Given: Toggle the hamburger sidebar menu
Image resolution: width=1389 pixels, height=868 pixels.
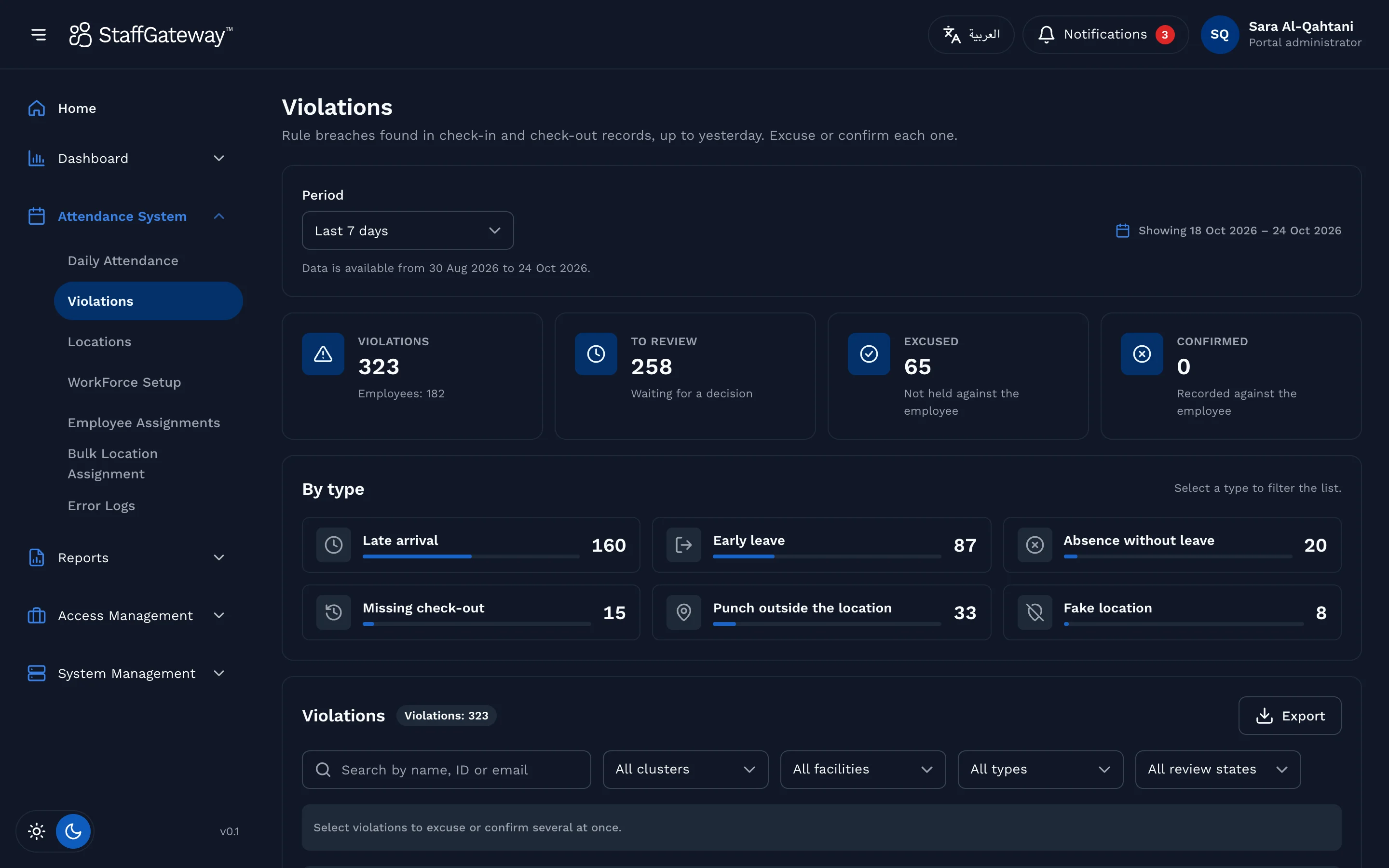Looking at the screenshot, I should (x=39, y=34).
